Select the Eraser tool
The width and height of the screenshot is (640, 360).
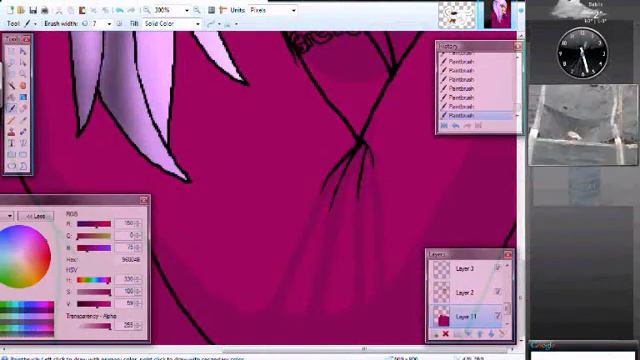click(x=23, y=109)
